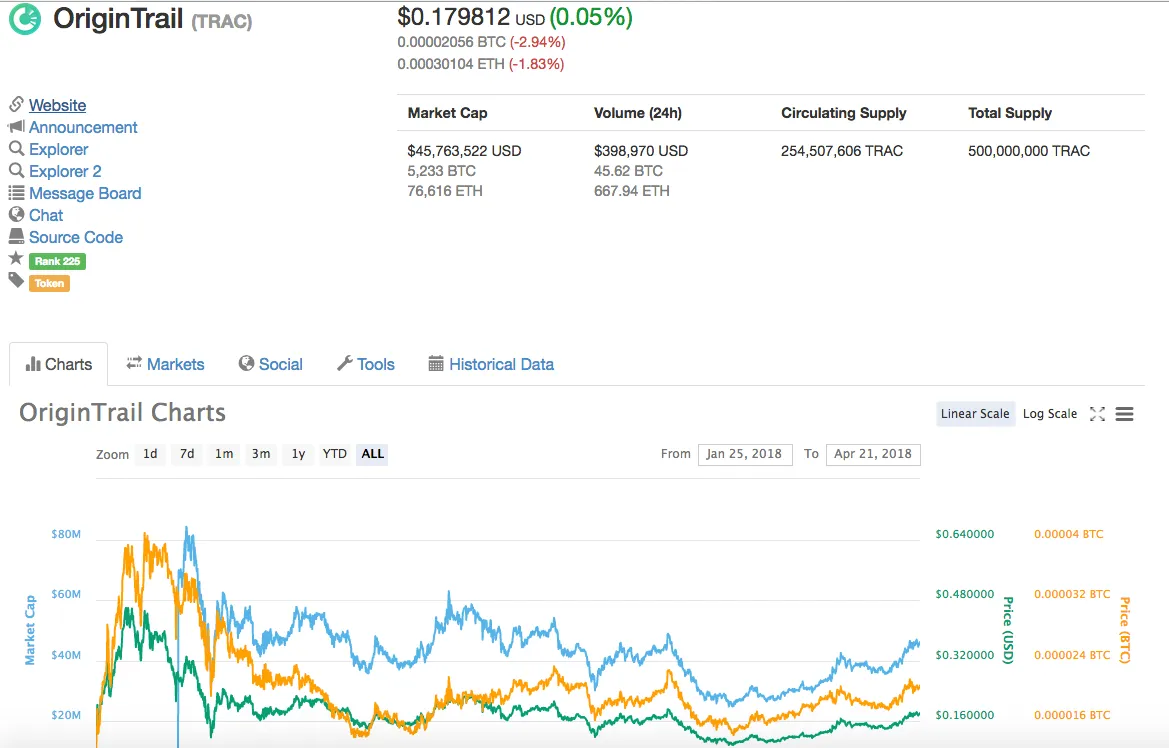Click the OriginTrail logo icon

point(25,19)
